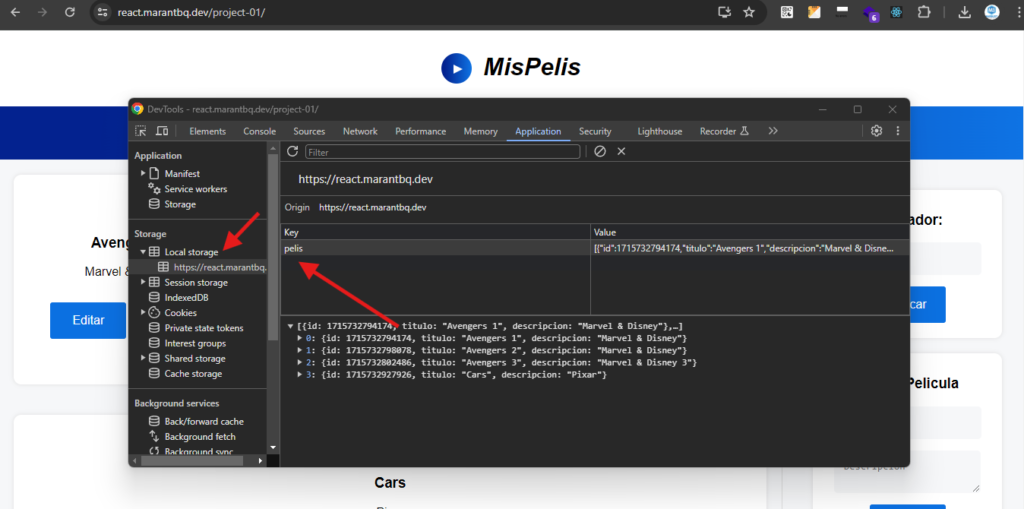Switch to the Security tab
The width and height of the screenshot is (1024, 509).
click(595, 131)
